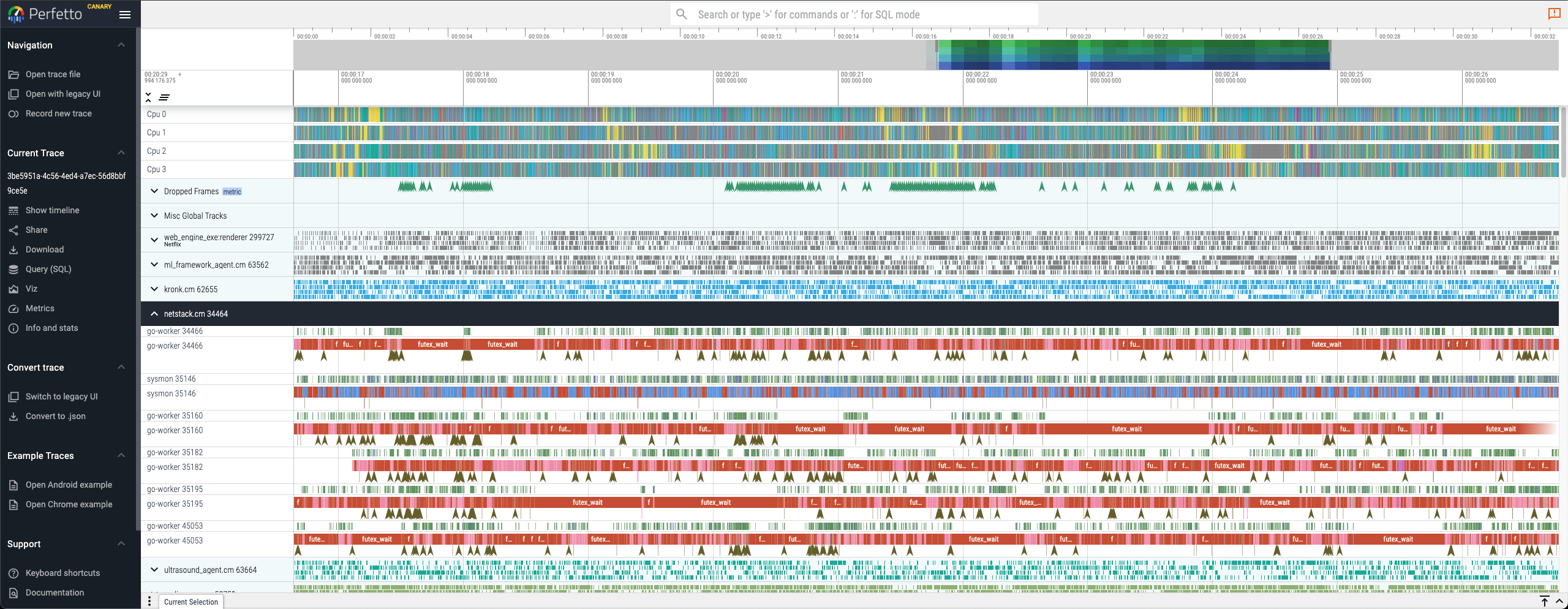1568x609 pixels.
Task: Open the Metrics menu item
Action: pos(40,309)
